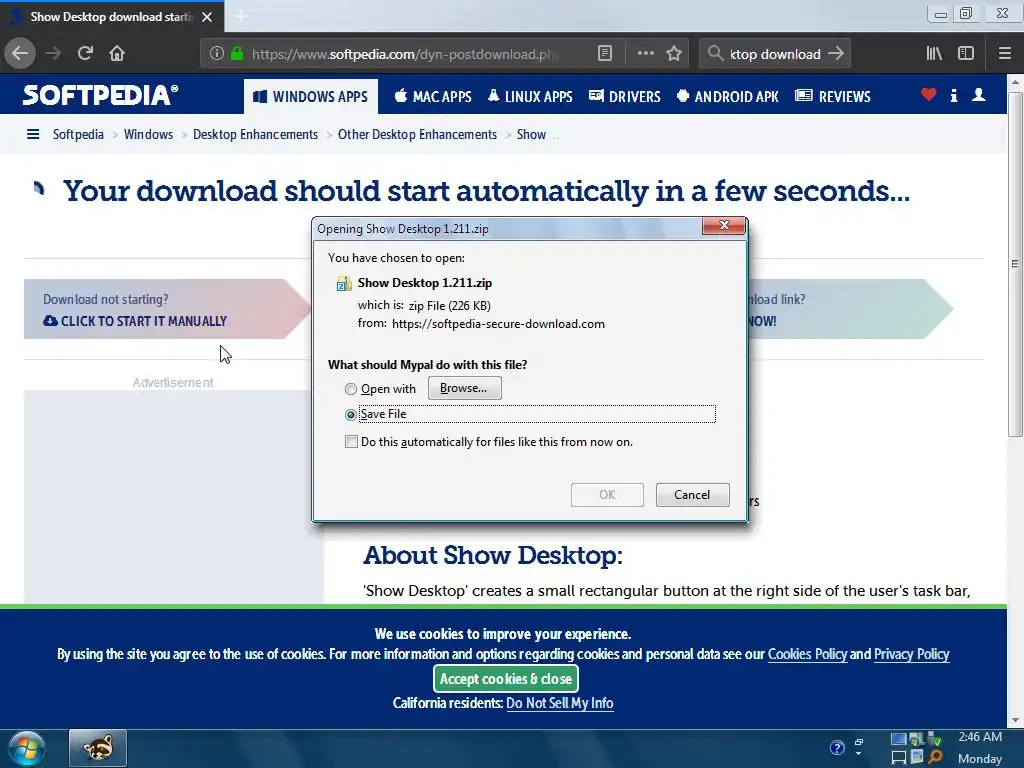Cancel the file download dialog
Viewport: 1024px width, 768px height.
coord(692,495)
